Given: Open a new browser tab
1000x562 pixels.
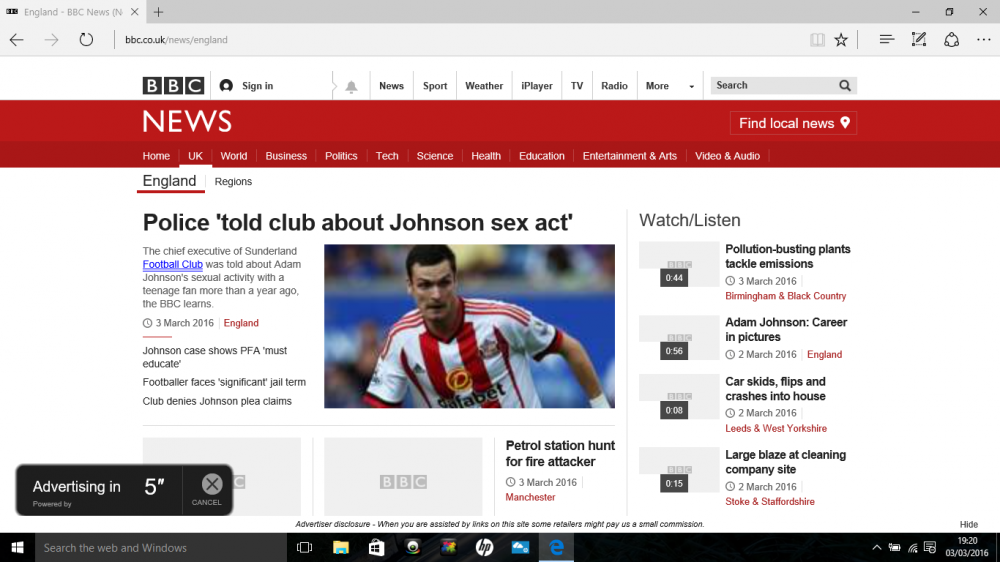Looking at the screenshot, I should (x=158, y=11).
